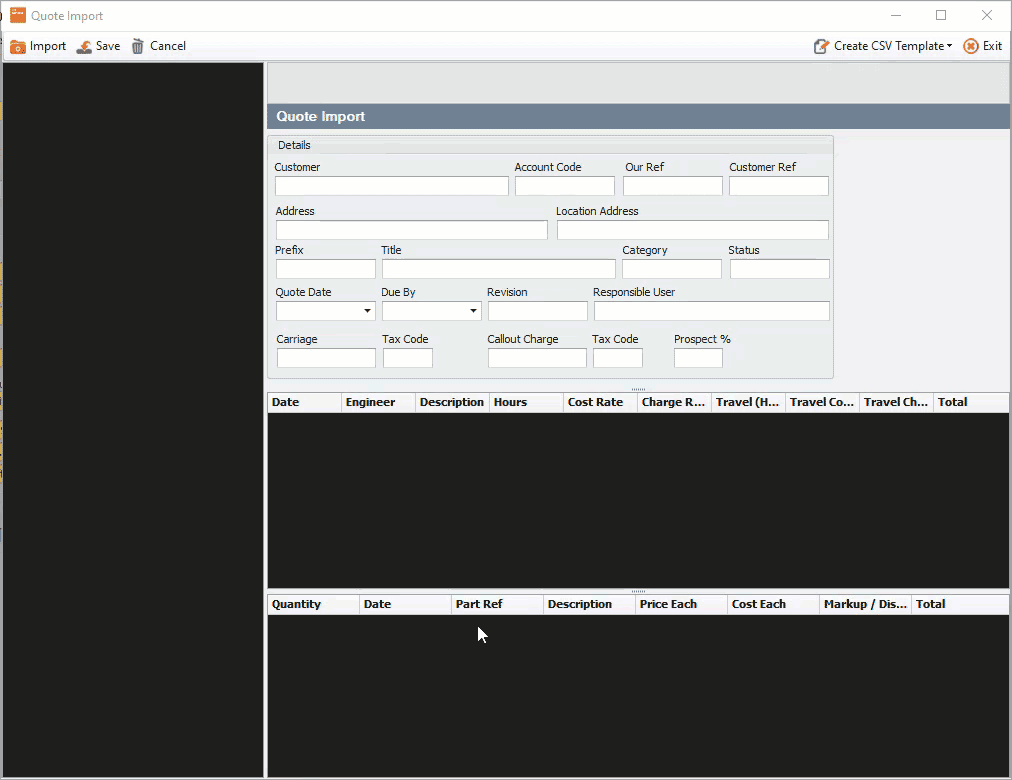Sort by Hours column header
1012x780 pixels.
(527, 402)
